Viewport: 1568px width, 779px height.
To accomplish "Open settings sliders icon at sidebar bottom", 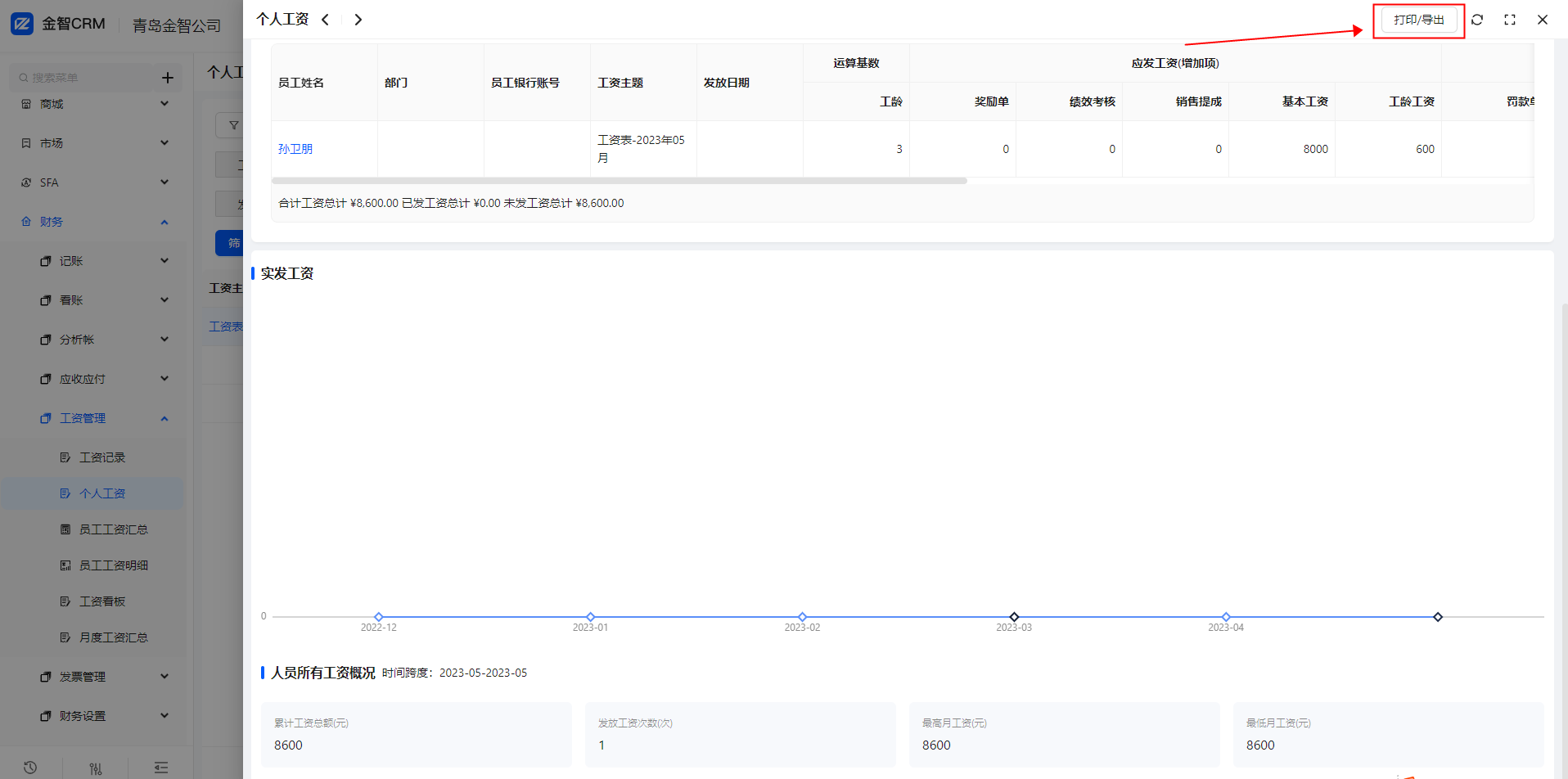I will (x=96, y=768).
